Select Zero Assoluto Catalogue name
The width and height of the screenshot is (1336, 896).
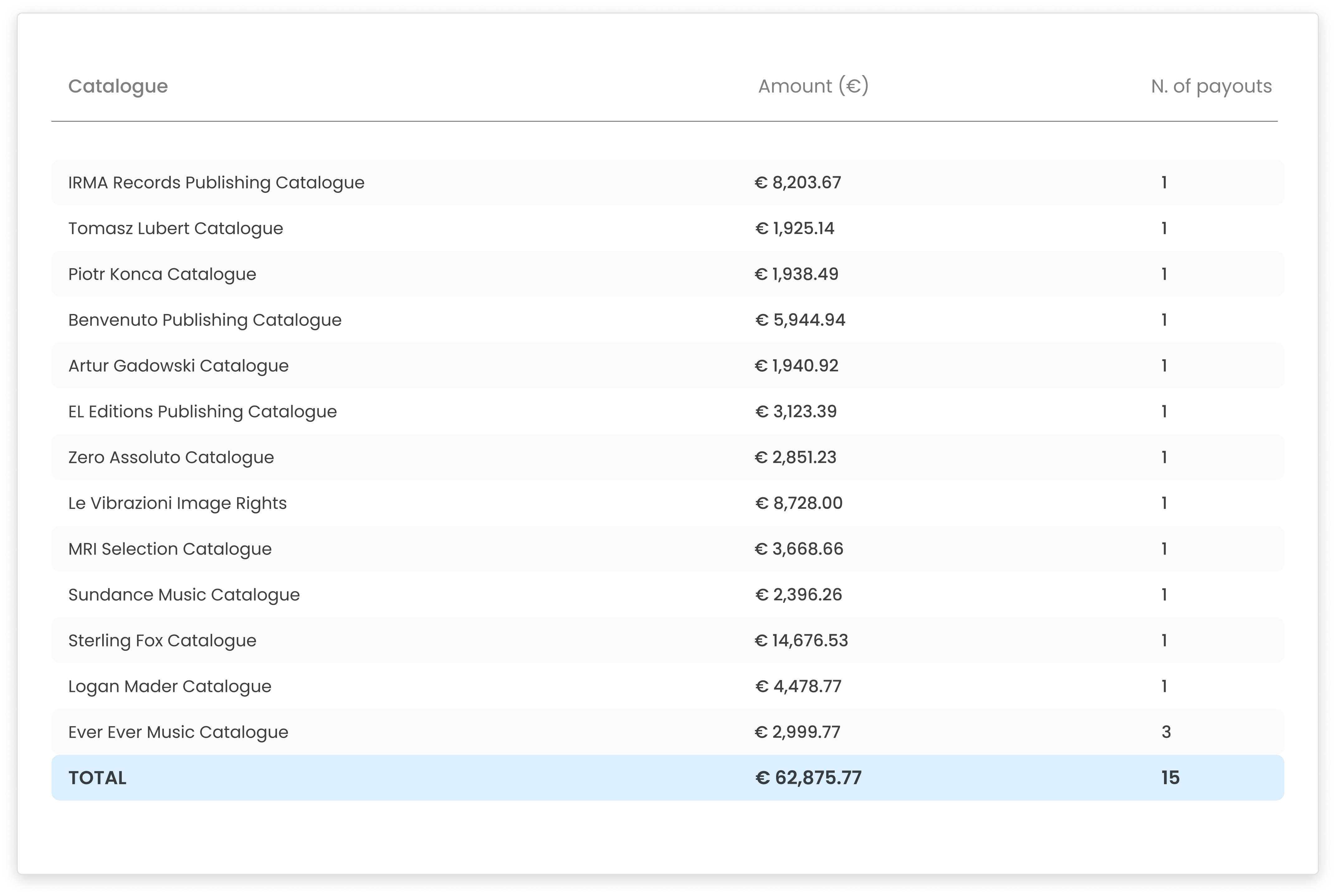171,457
